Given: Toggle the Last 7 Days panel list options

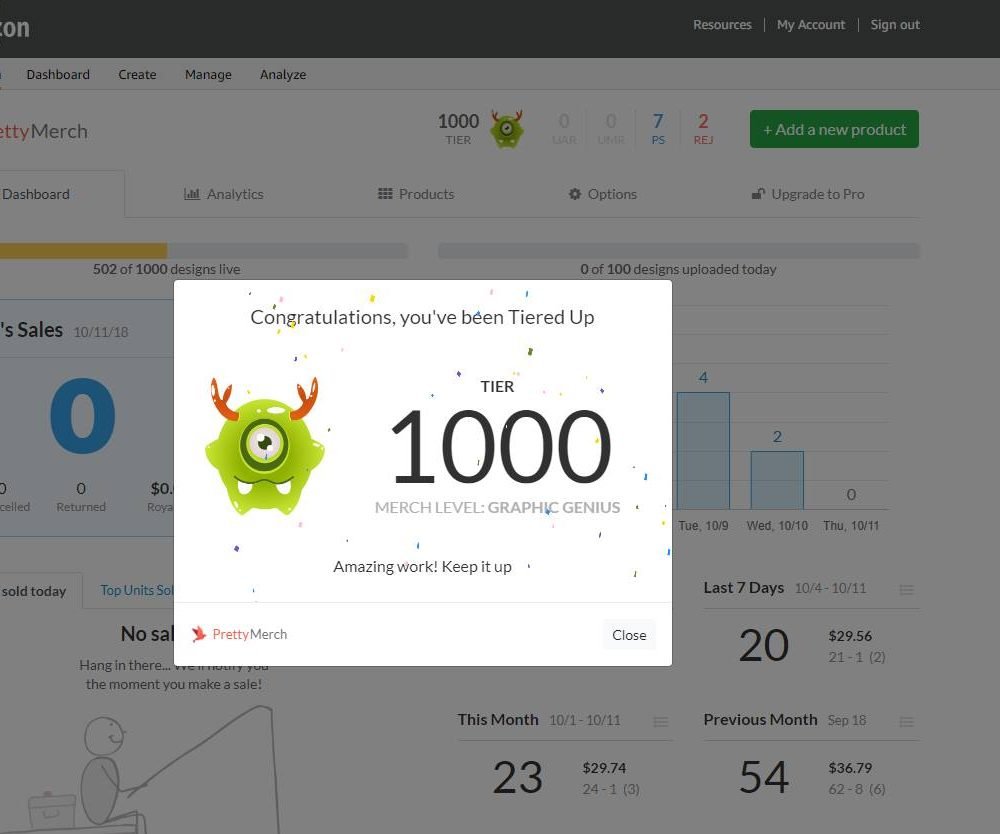Looking at the screenshot, I should (x=906, y=589).
